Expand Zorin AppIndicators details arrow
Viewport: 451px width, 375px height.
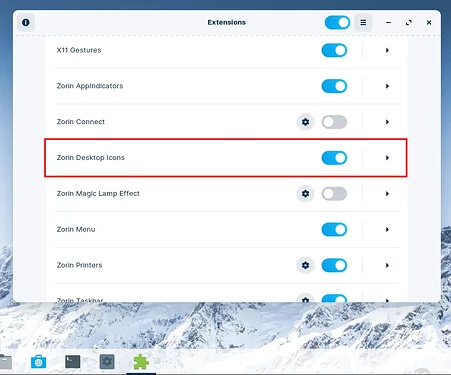(x=387, y=86)
